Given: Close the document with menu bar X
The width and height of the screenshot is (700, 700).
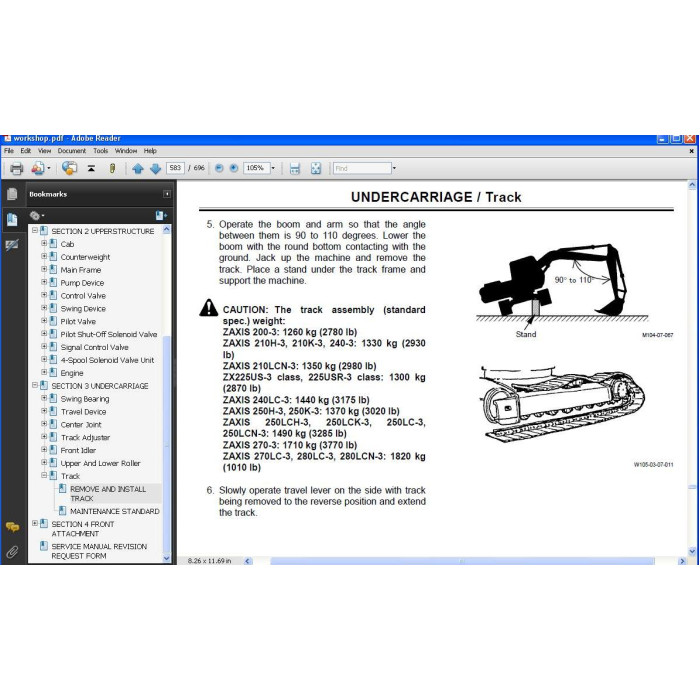Looking at the screenshot, I should 691,151.
